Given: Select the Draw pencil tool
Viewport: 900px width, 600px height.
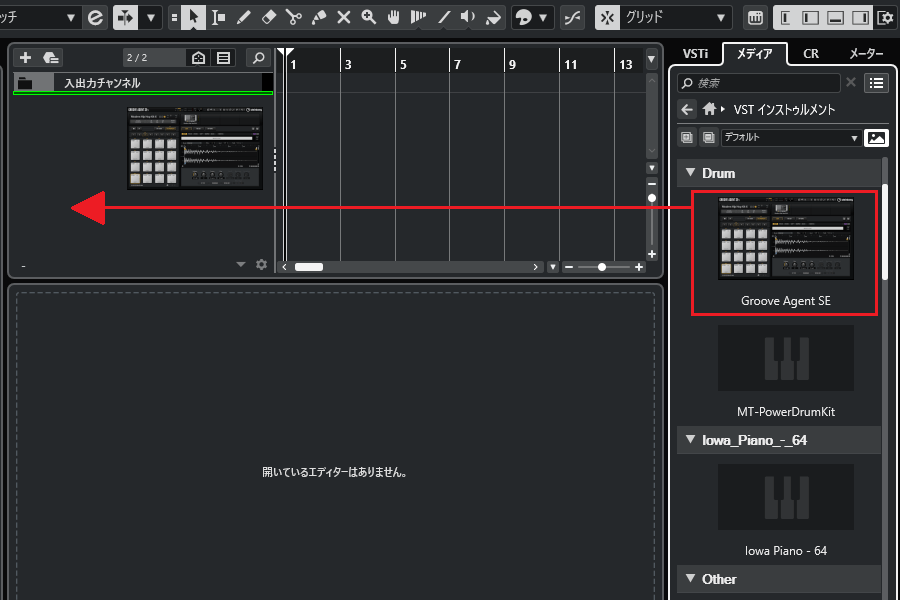Looking at the screenshot, I should coord(243,18).
